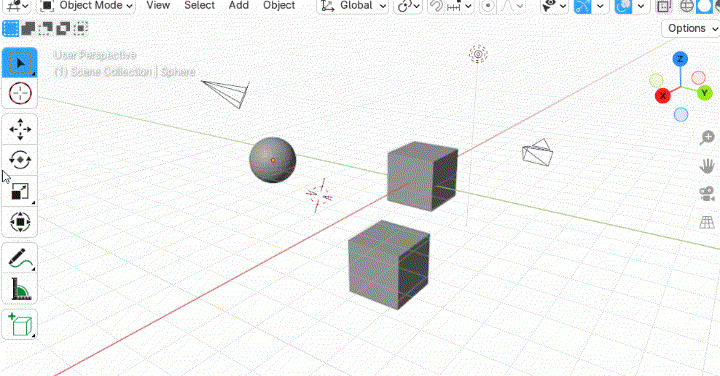The image size is (720, 376).
Task: Select the Cursor tool in toolbar
Action: click(x=20, y=93)
